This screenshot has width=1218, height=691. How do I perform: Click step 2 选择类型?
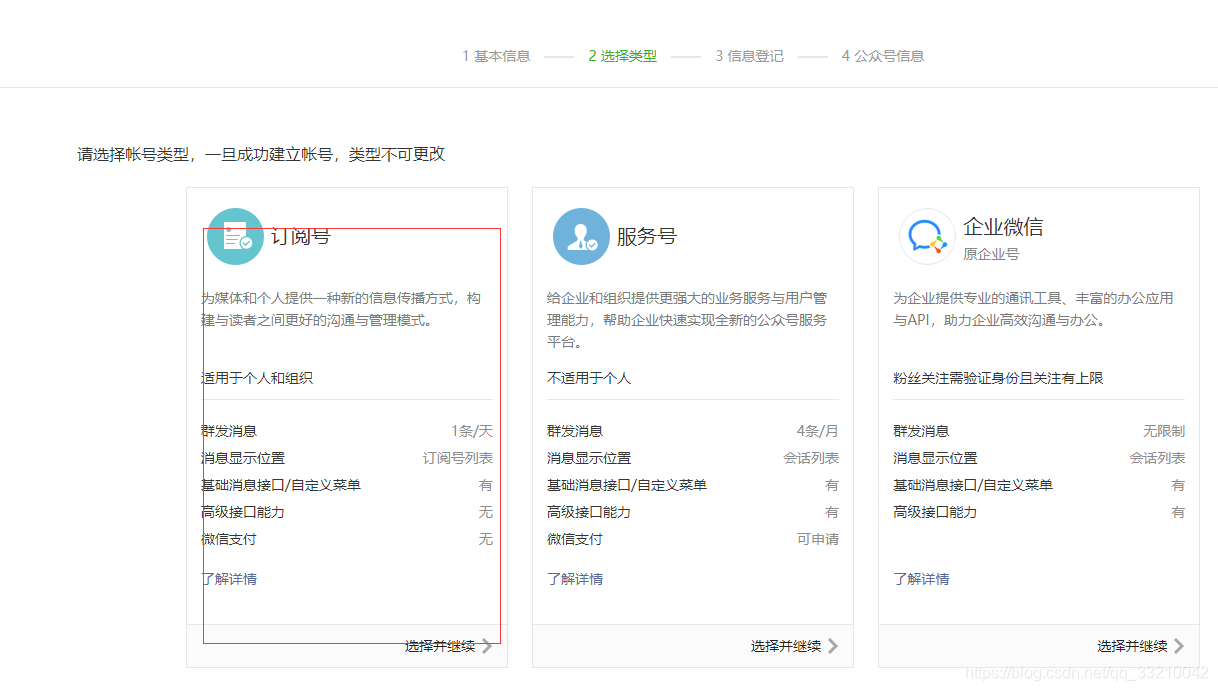tap(623, 56)
